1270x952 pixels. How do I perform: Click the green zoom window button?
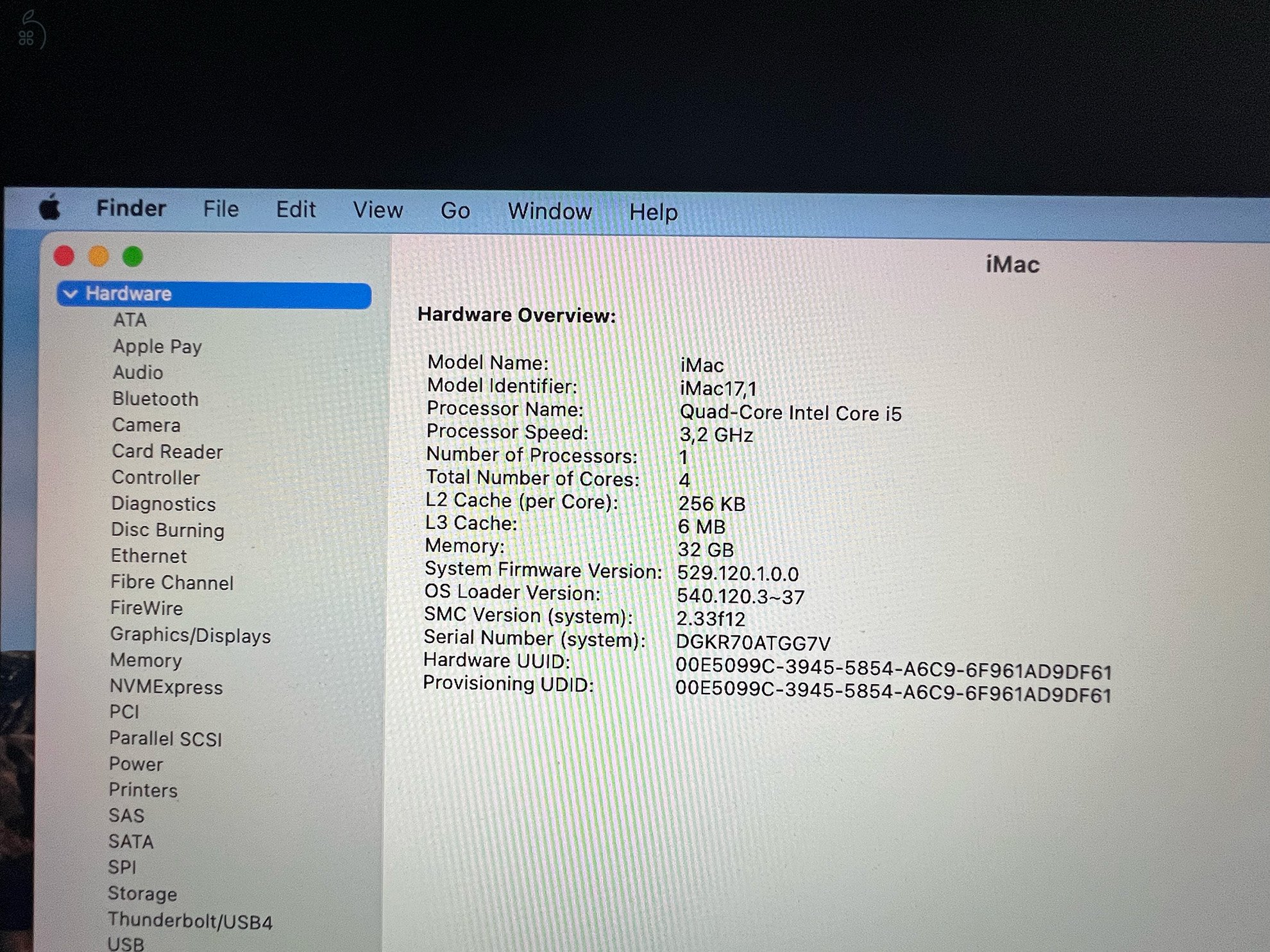click(x=133, y=256)
